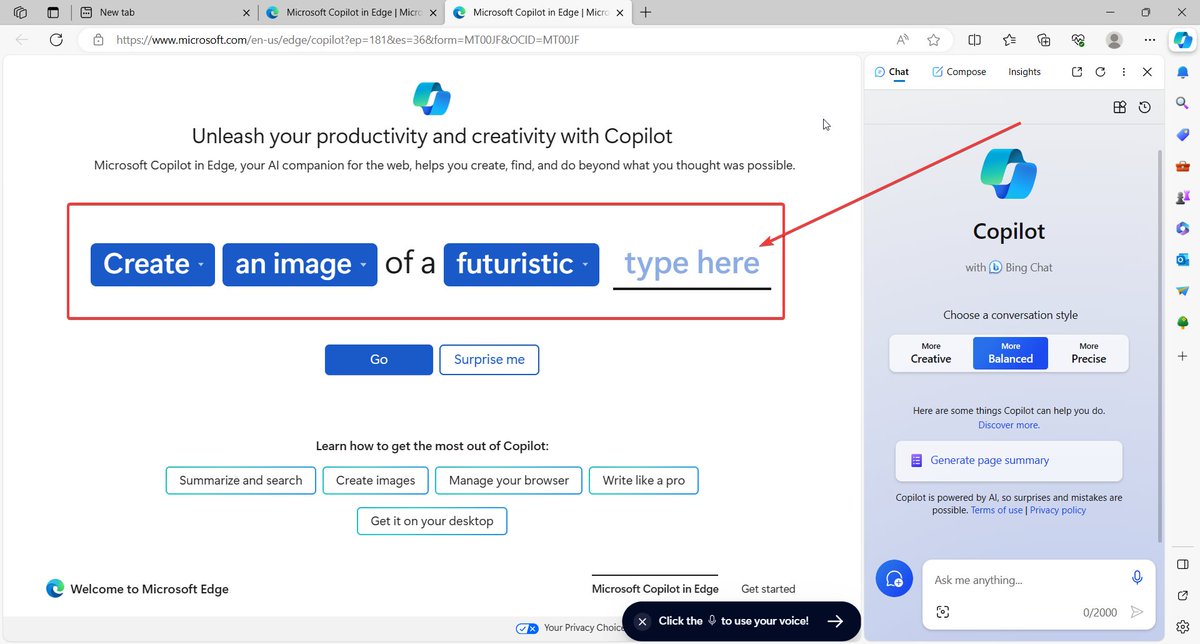Viewport: 1200px width, 644px height.
Task: Refresh the Copilot pane
Action: coord(1100,72)
